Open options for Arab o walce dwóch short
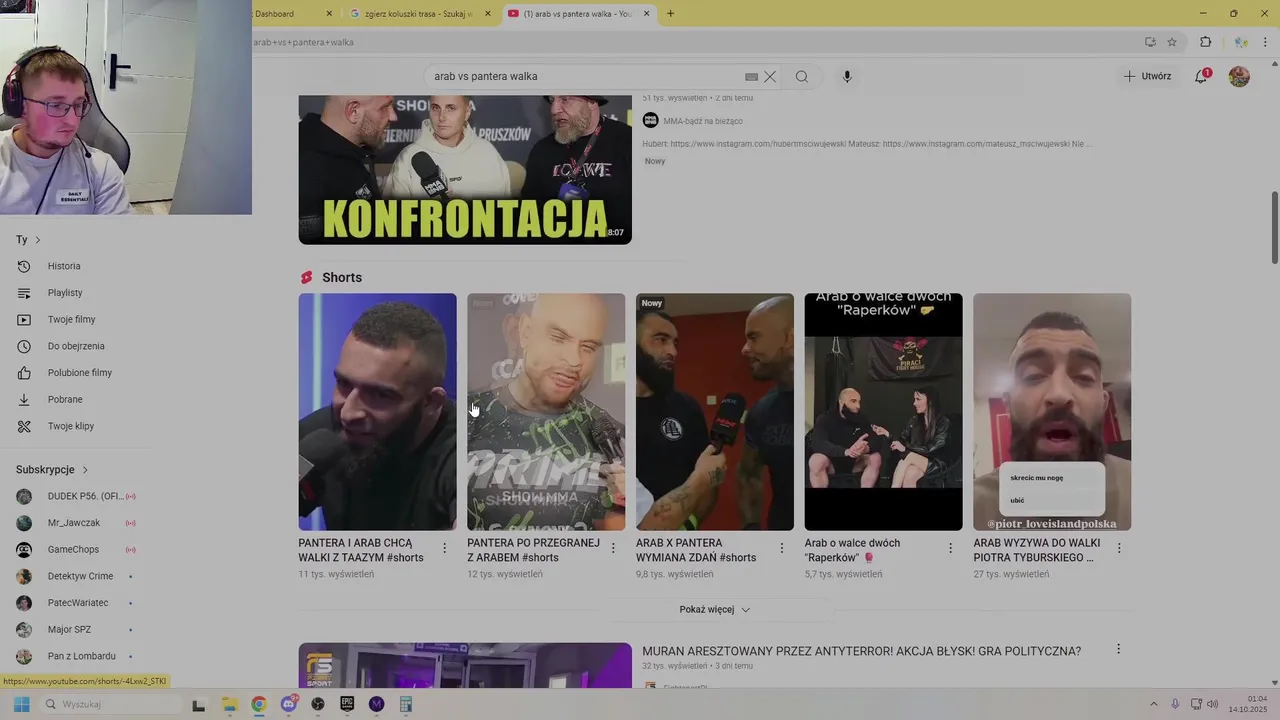Screen dimensions: 1280x720 pos(951,549)
